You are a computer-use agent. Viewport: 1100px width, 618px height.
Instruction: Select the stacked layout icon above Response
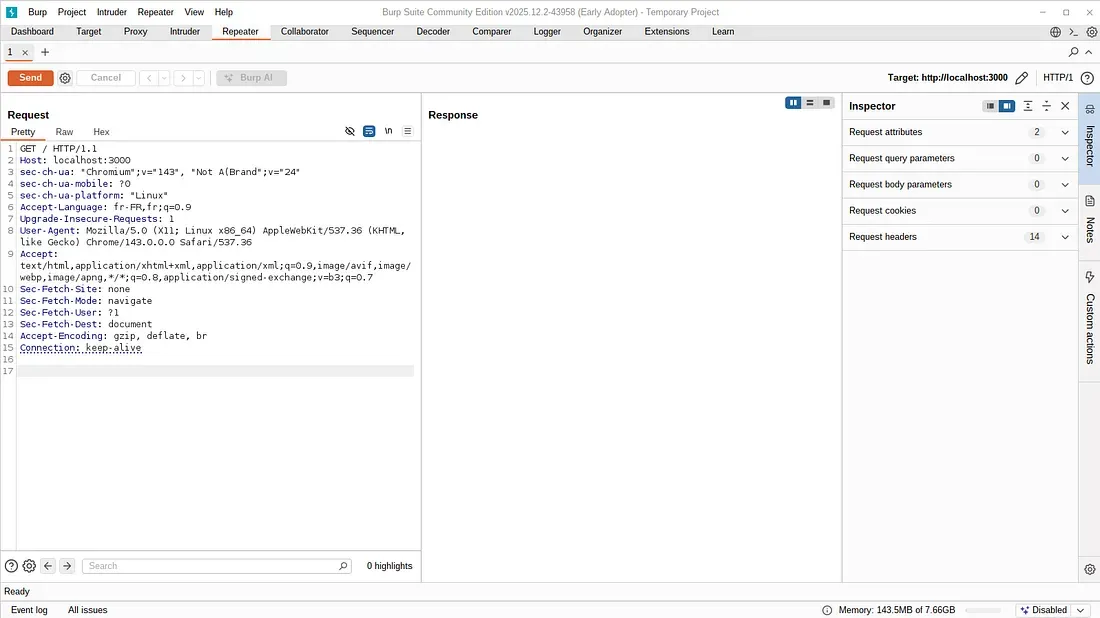[810, 102]
